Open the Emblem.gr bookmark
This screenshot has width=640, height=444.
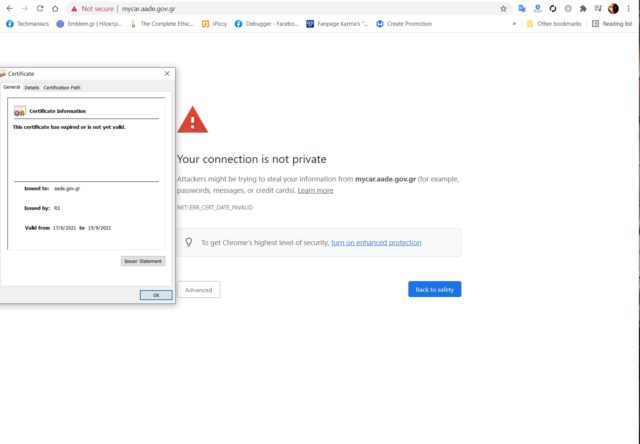[89, 24]
